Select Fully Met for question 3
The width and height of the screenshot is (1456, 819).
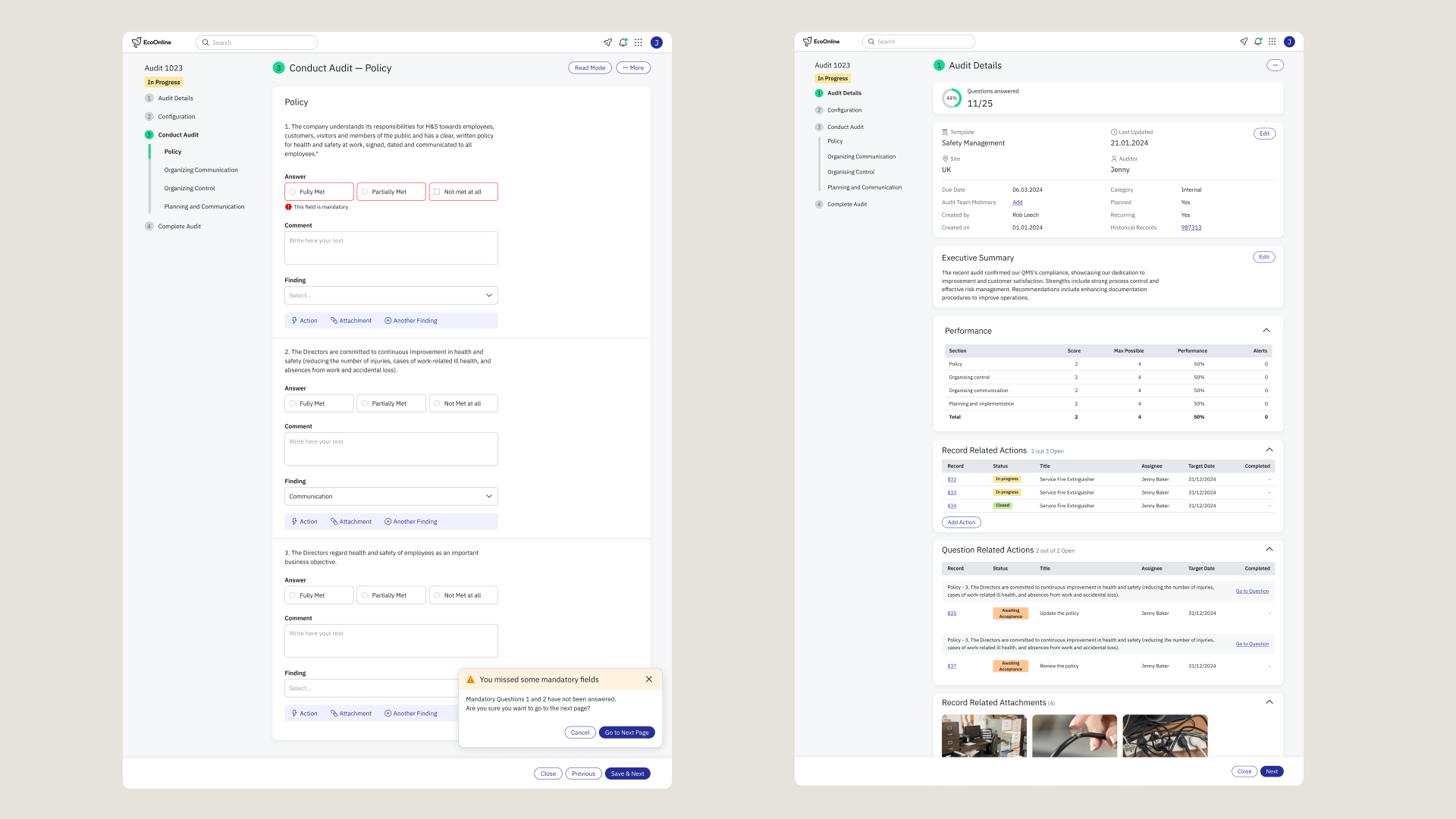(x=319, y=595)
